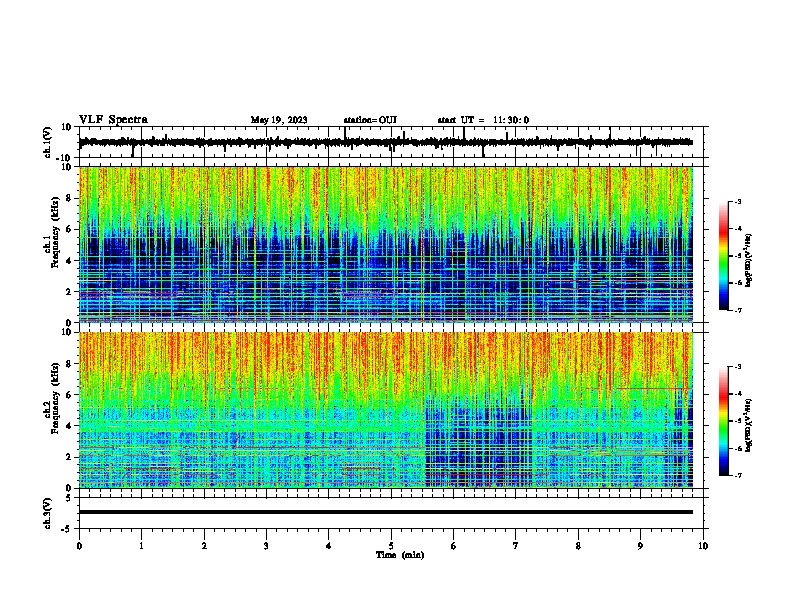This screenshot has height=612, width=792.
Task: Select the "start UT = 11:30:0" header text
Action: tap(483, 120)
